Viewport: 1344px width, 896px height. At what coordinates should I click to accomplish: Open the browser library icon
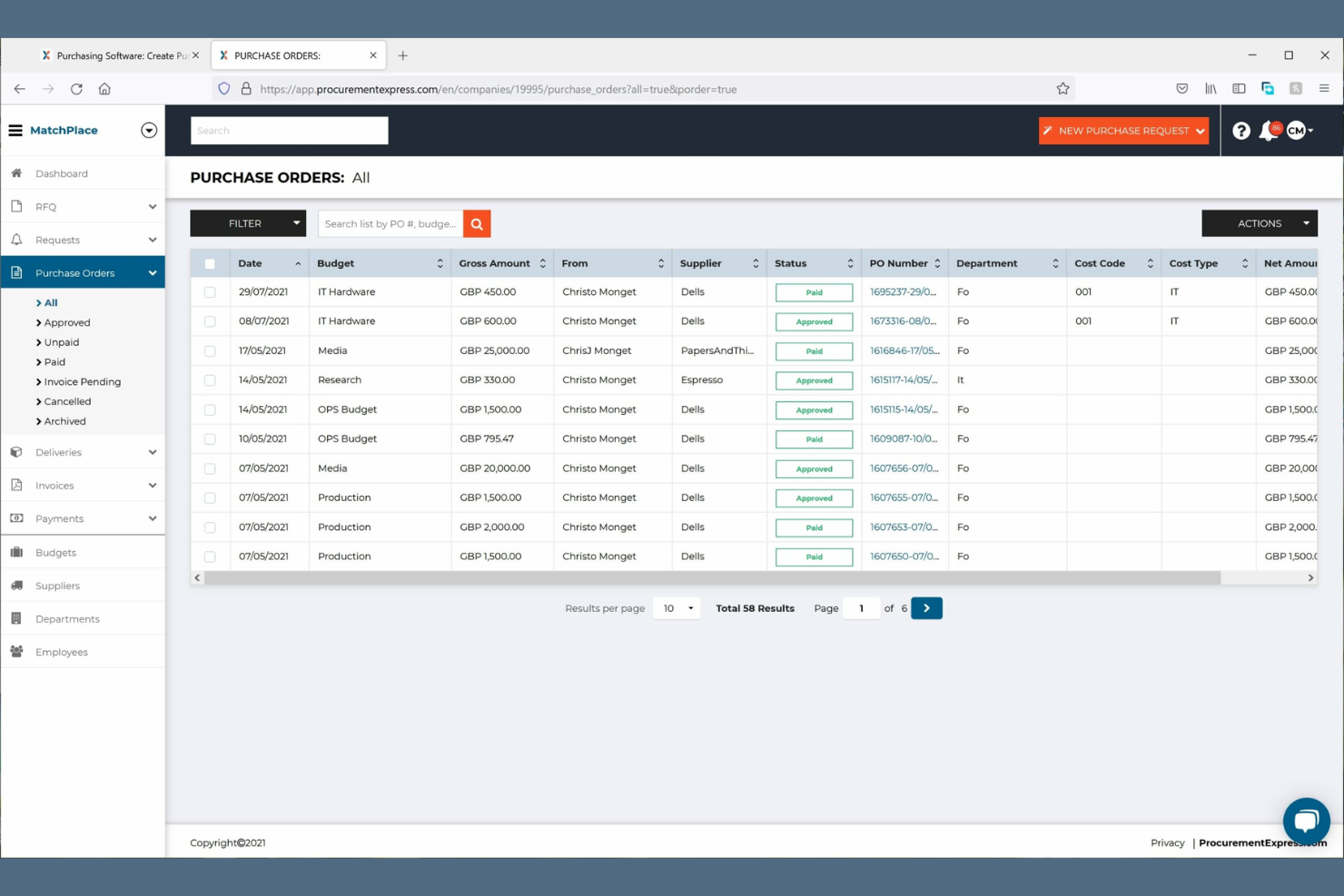click(x=1211, y=89)
